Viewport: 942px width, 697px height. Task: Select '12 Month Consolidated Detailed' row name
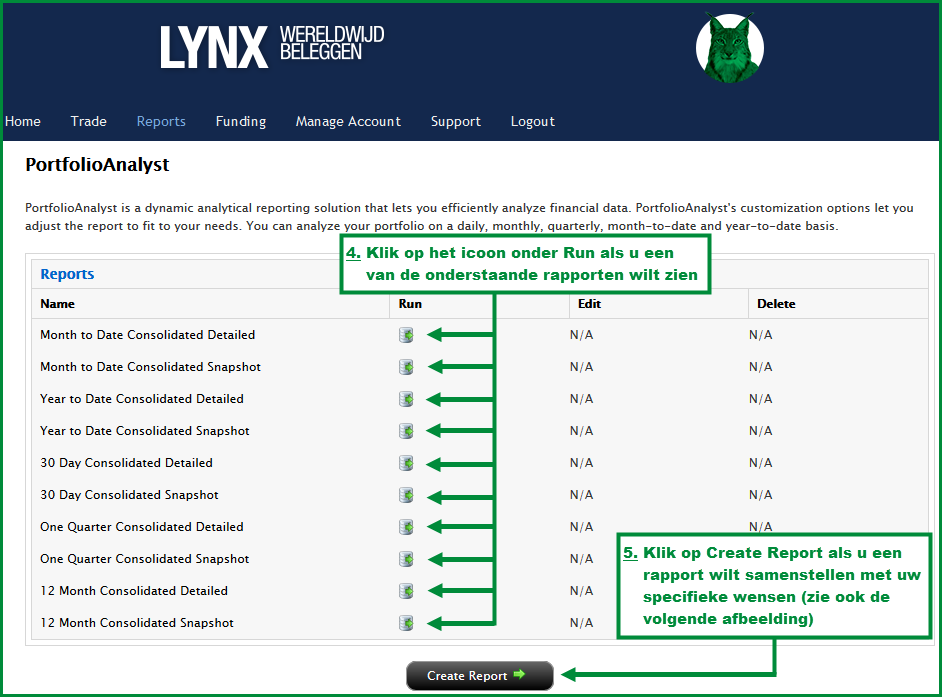click(x=134, y=591)
